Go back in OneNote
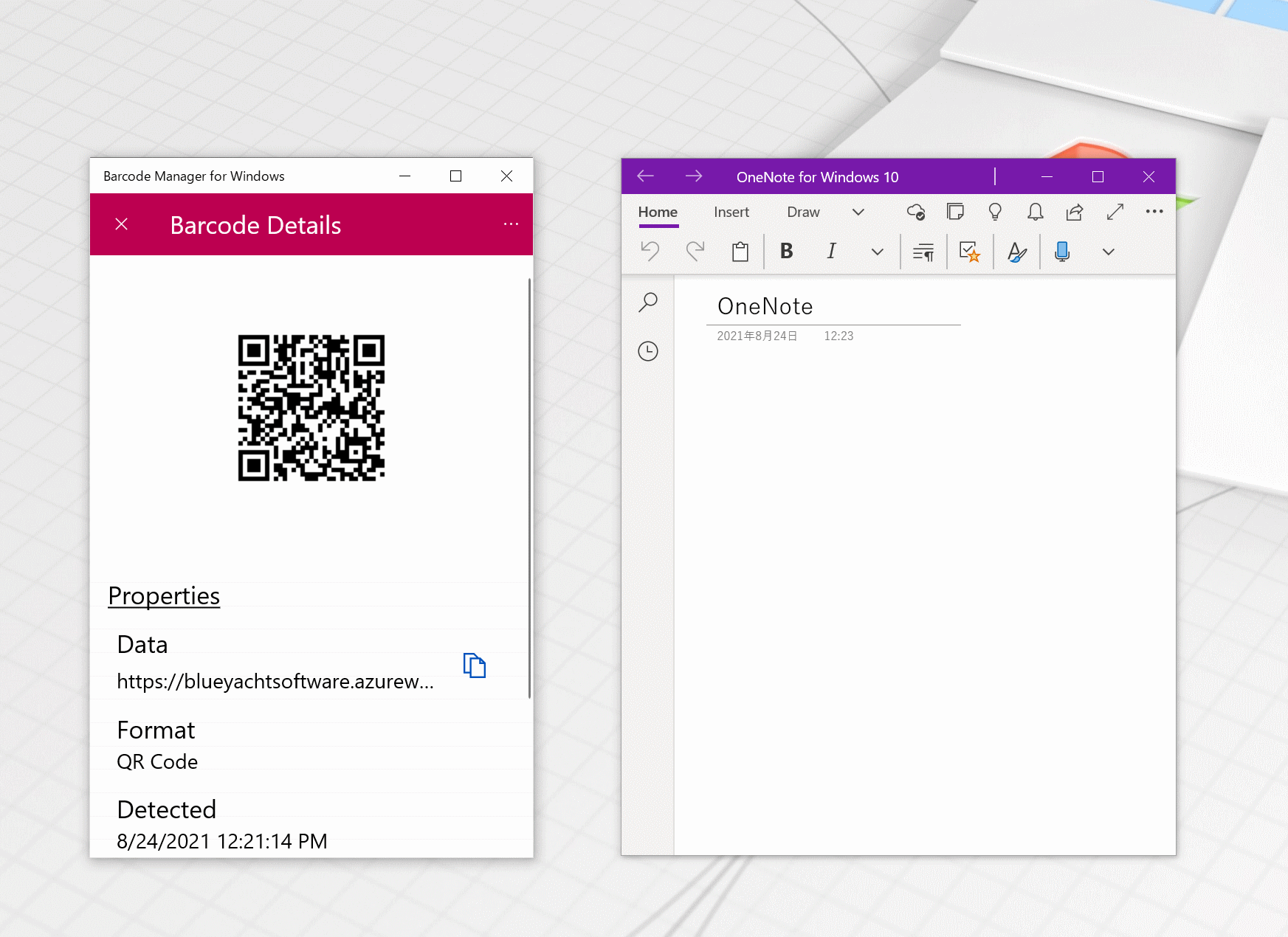The height and width of the screenshot is (937, 1288). (x=646, y=176)
